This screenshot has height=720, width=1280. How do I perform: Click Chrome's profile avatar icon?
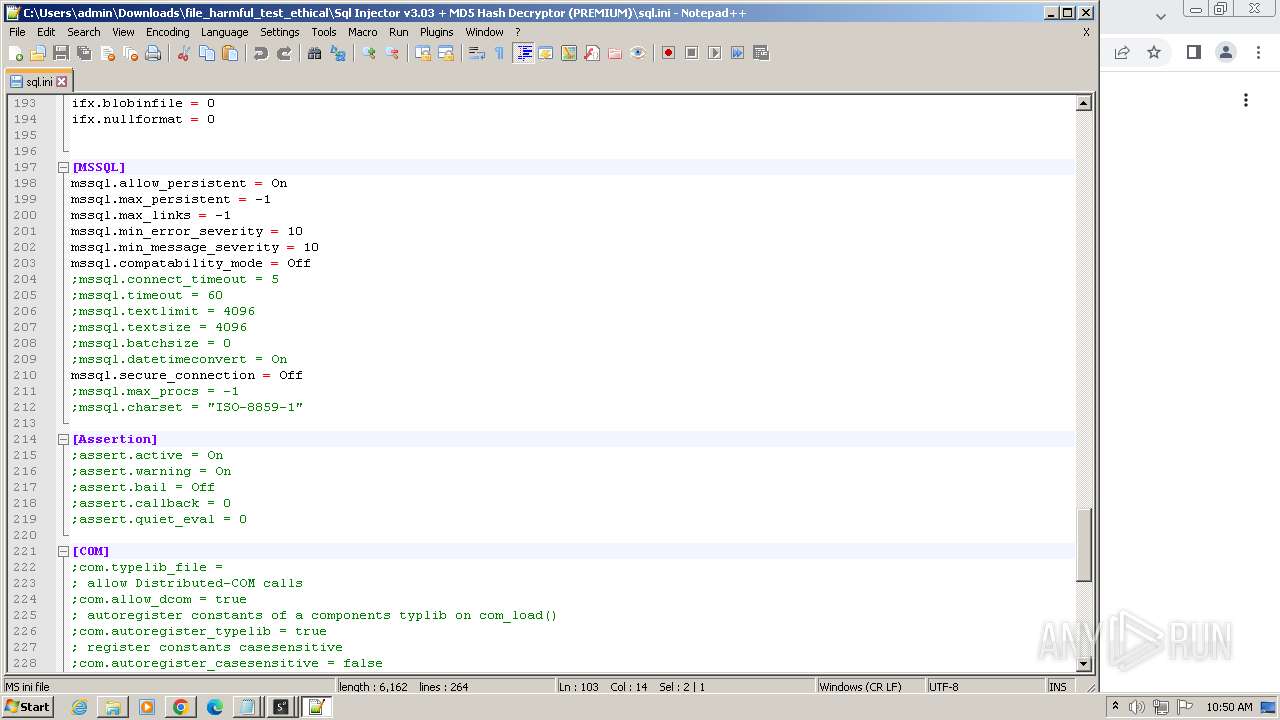coord(1226,52)
